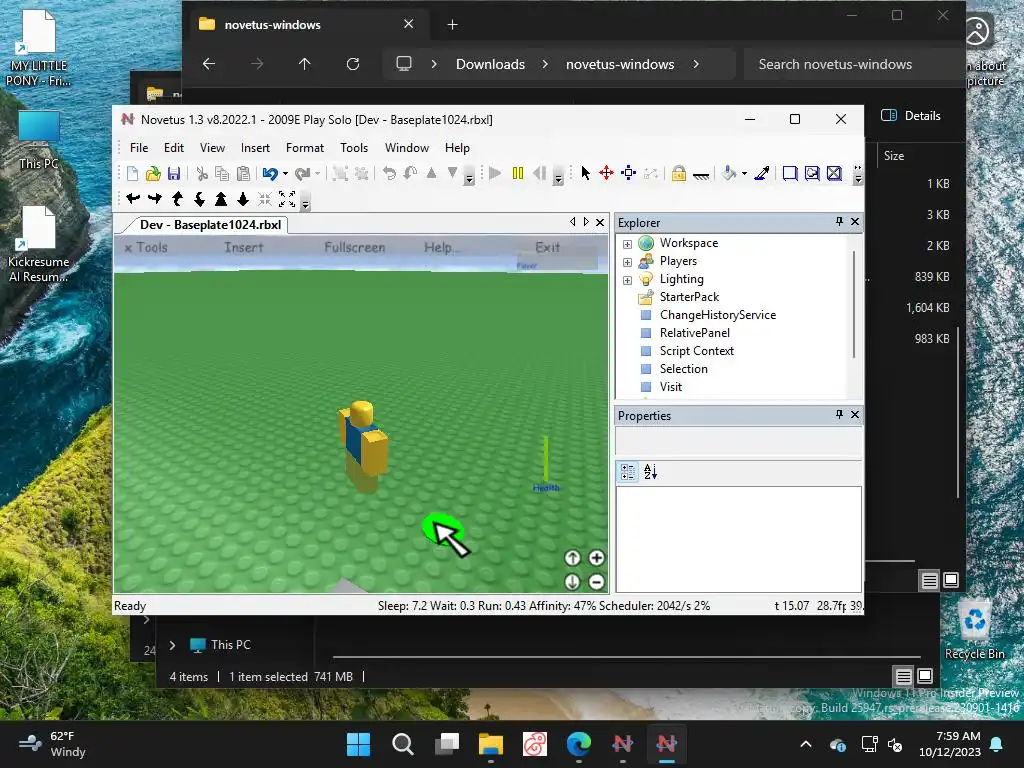Open the Insert menu
The image size is (1024, 768).
255,148
